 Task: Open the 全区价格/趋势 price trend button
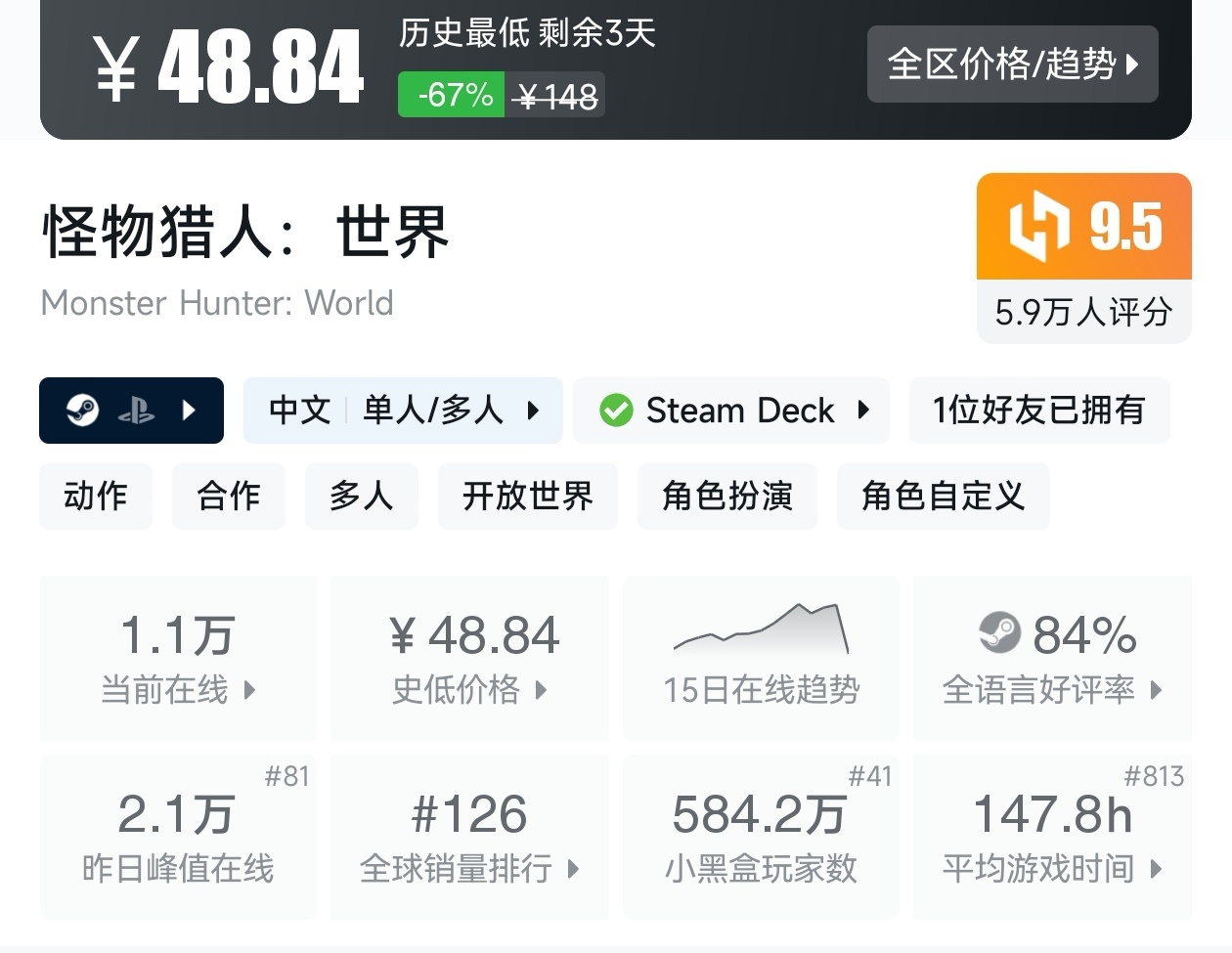[x=1012, y=65]
